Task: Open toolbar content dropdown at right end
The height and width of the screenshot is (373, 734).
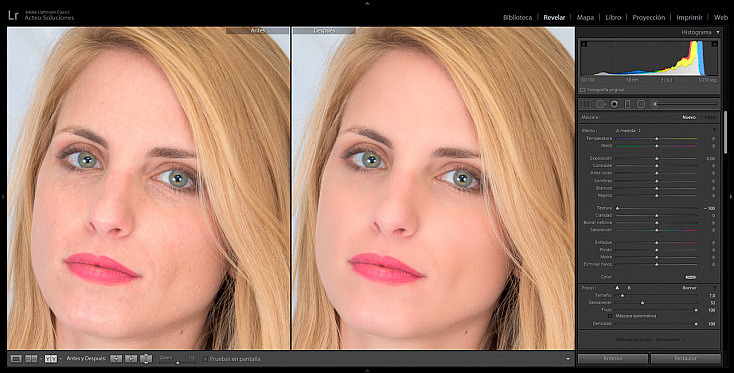Action: (568, 359)
